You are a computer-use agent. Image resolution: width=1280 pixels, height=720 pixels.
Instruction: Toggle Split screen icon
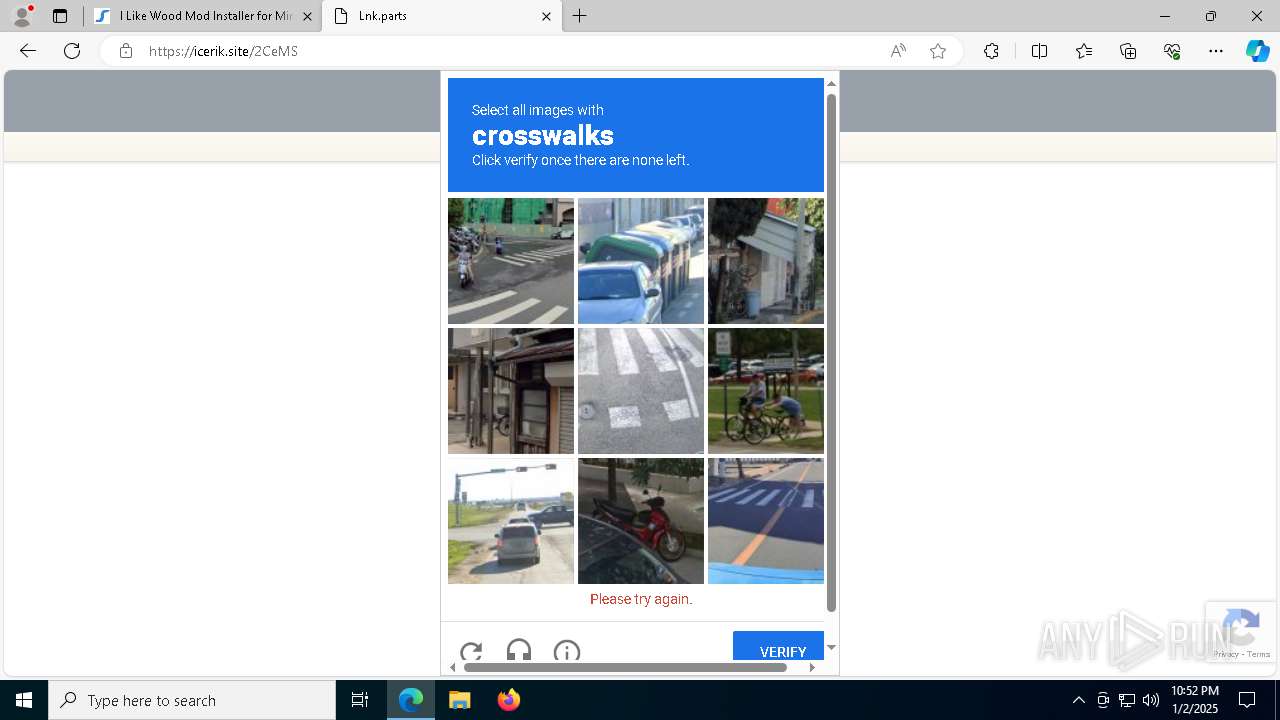coord(1039,51)
